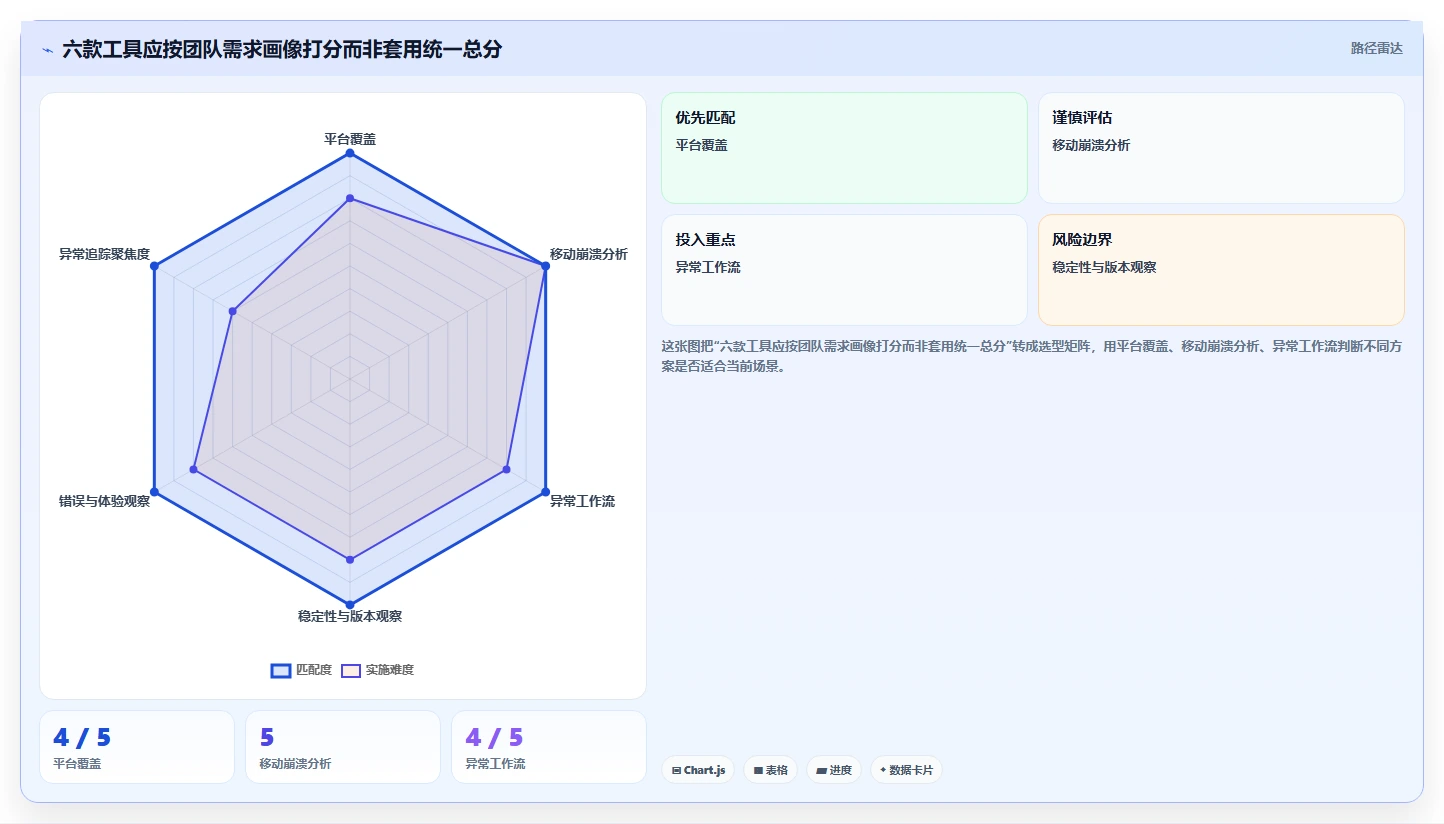Image resolution: width=1444 pixels, height=824 pixels.
Task: Click the 路径雷达 label in header
Action: click(1377, 48)
